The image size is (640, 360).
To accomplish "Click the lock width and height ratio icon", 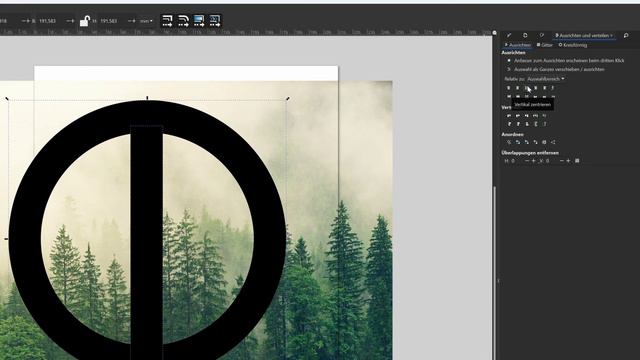I will click(x=84, y=21).
